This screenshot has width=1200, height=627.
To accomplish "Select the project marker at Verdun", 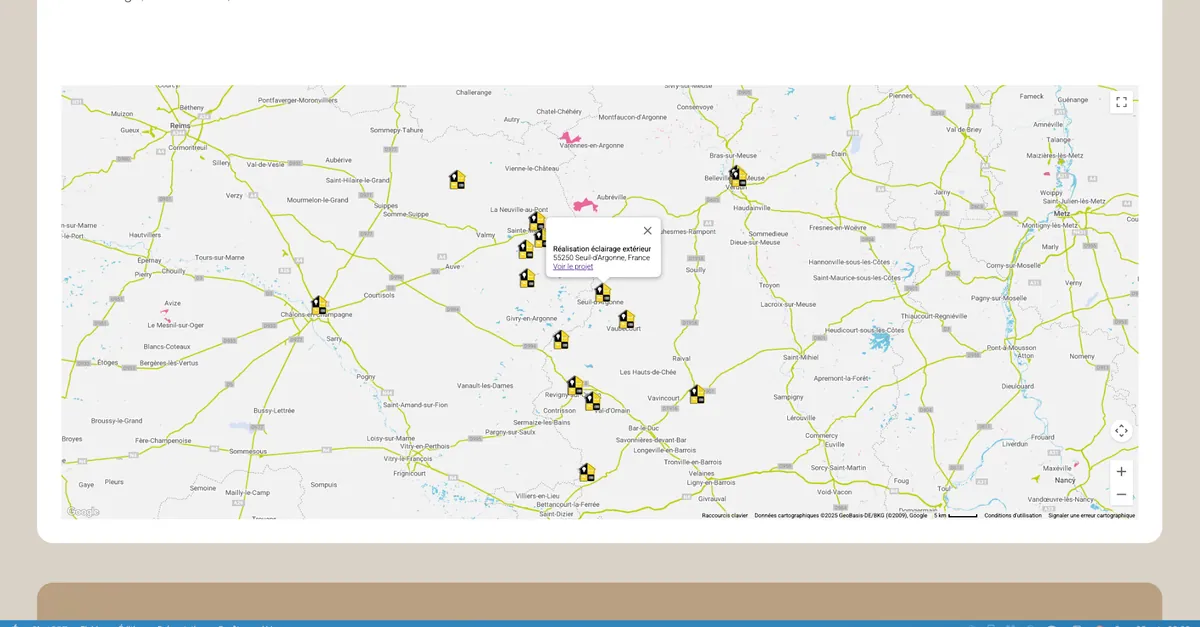I will tap(737, 176).
